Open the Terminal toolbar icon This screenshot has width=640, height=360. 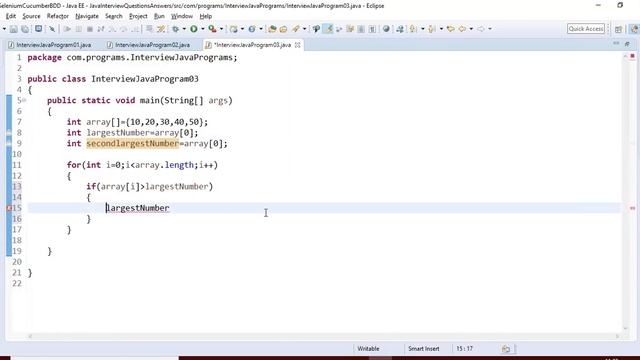click(x=38, y=29)
